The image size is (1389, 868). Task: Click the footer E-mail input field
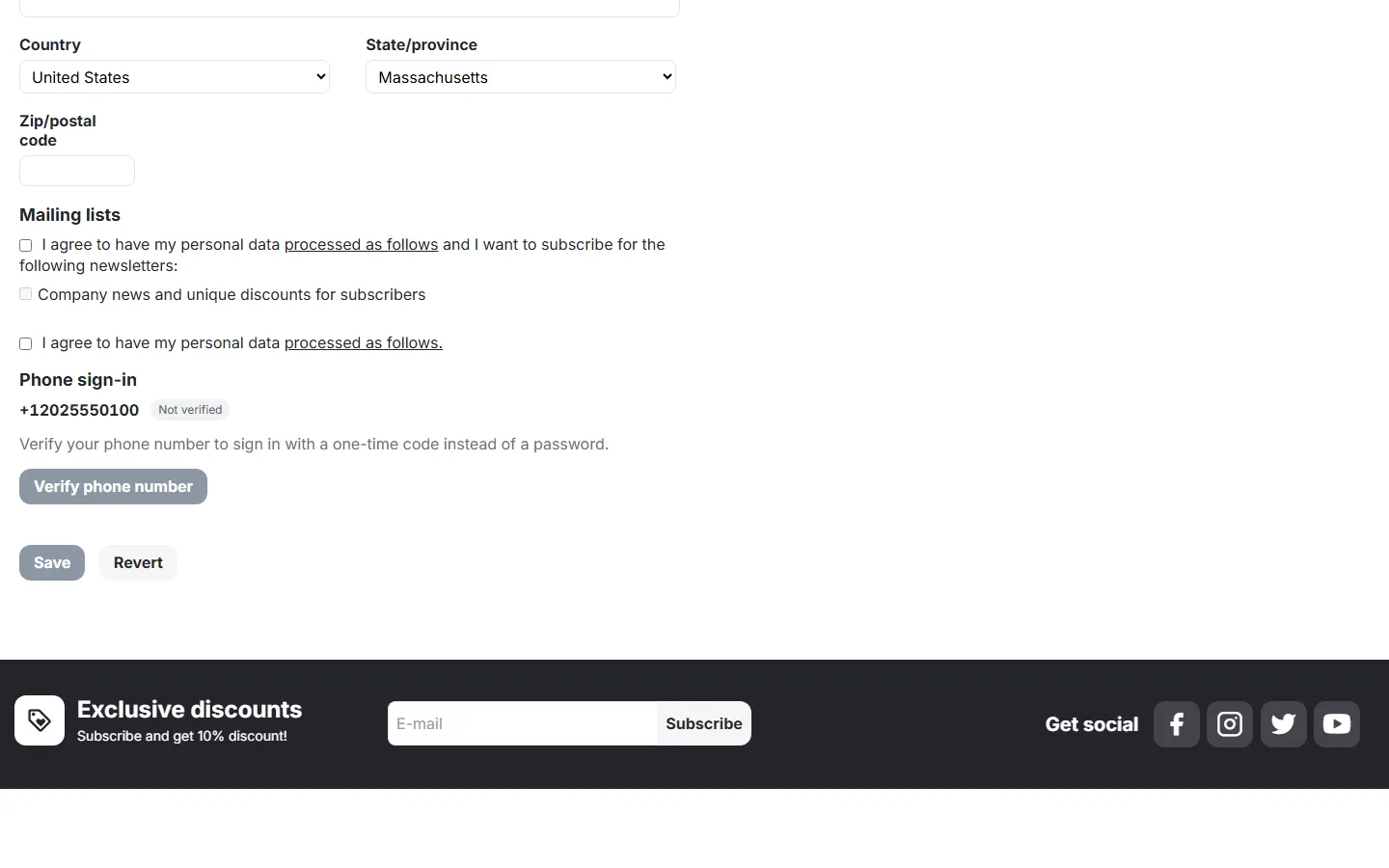pyautogui.click(x=522, y=723)
